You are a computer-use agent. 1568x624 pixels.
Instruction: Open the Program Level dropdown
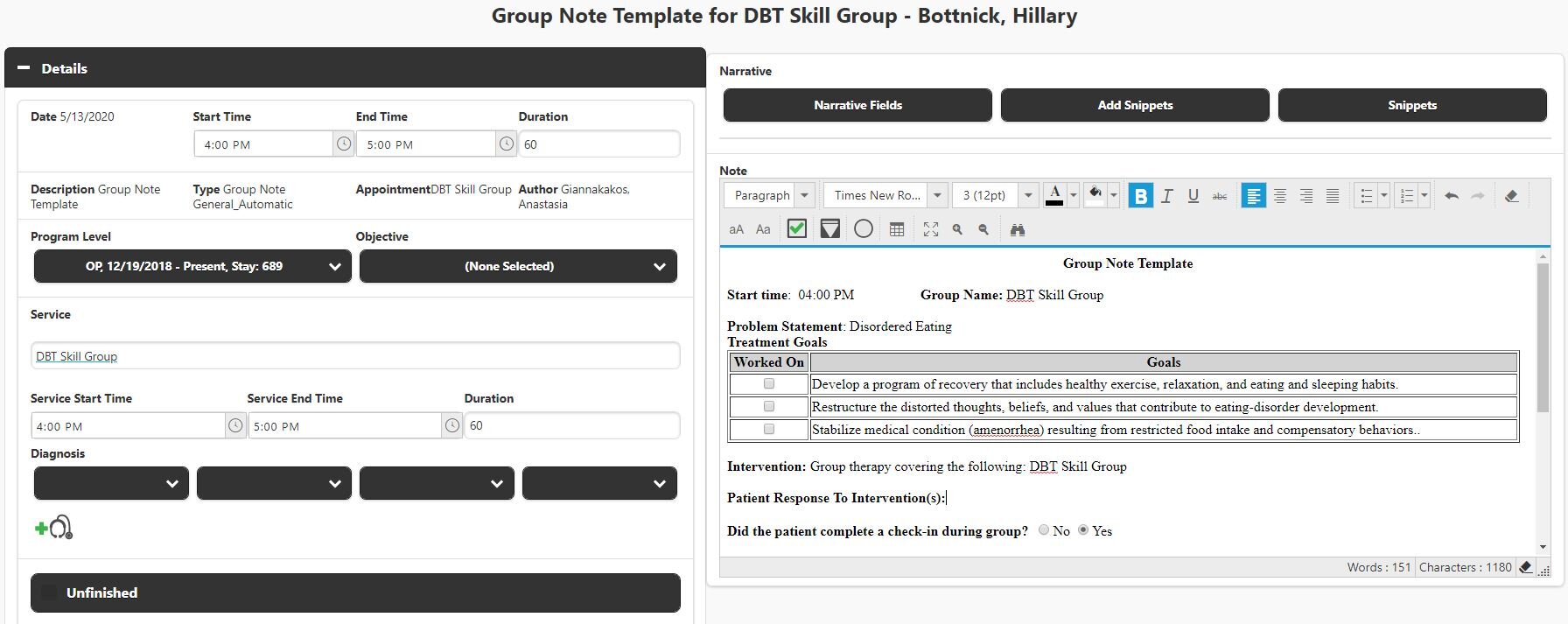(x=192, y=267)
